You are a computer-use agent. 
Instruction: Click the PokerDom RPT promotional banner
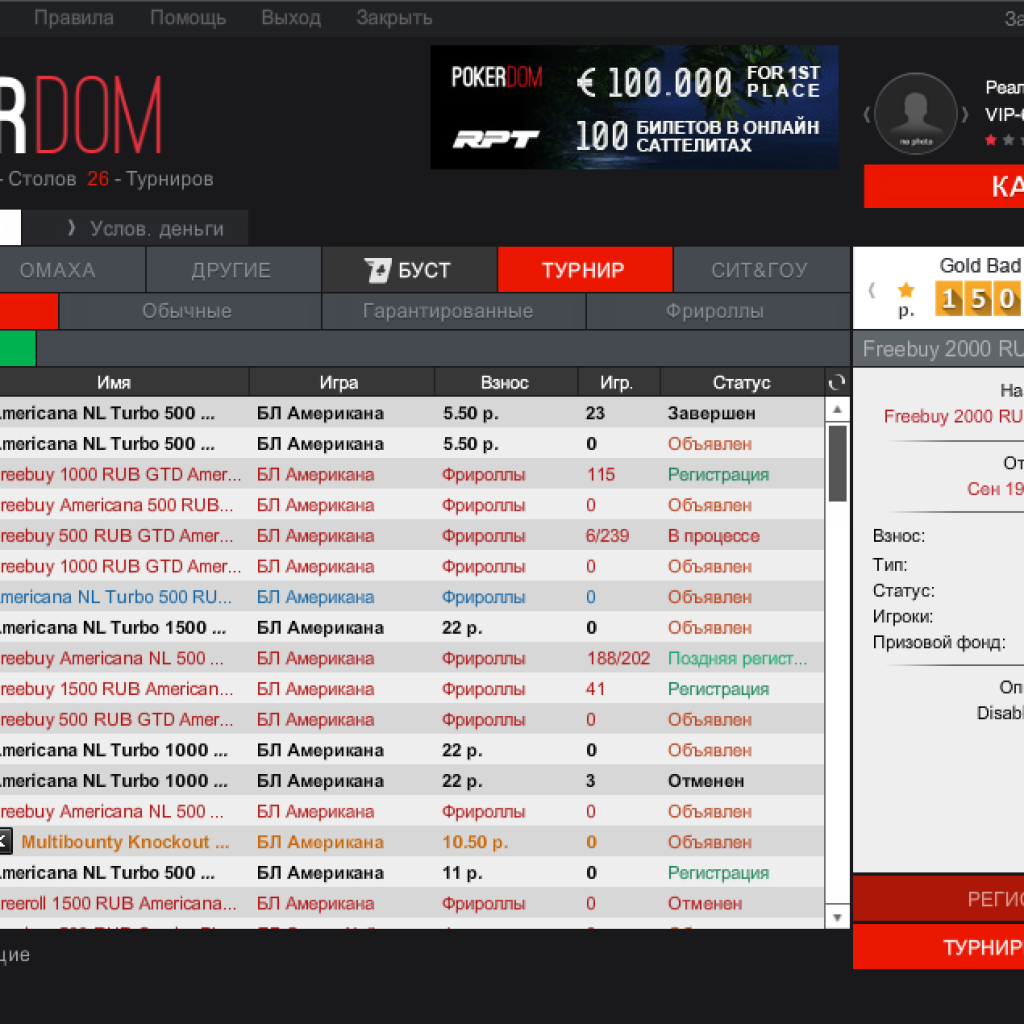click(634, 107)
